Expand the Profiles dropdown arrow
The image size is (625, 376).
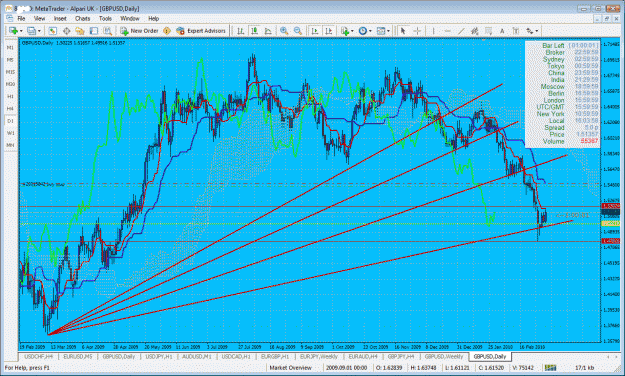39,31
